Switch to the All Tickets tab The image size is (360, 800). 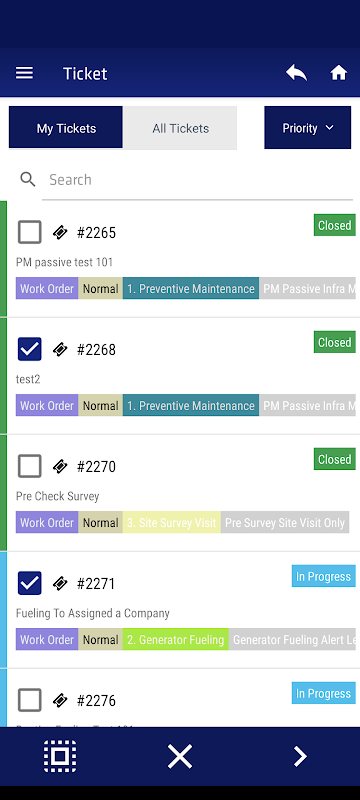[180, 128]
